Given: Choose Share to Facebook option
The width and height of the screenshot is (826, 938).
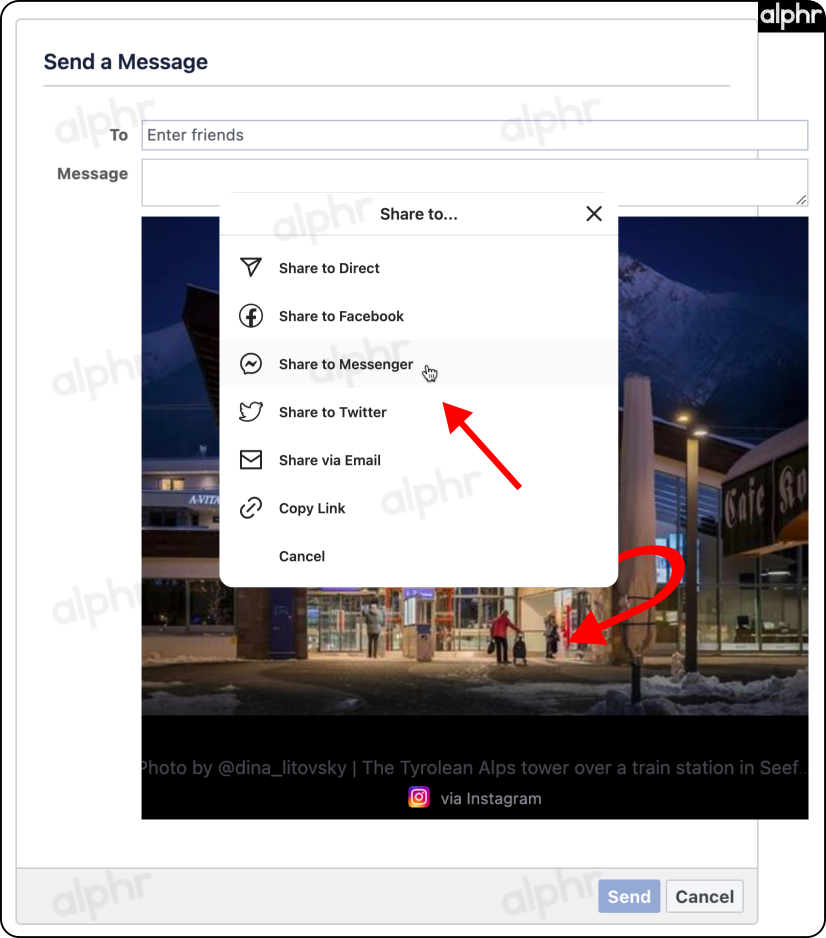Looking at the screenshot, I should [419, 316].
